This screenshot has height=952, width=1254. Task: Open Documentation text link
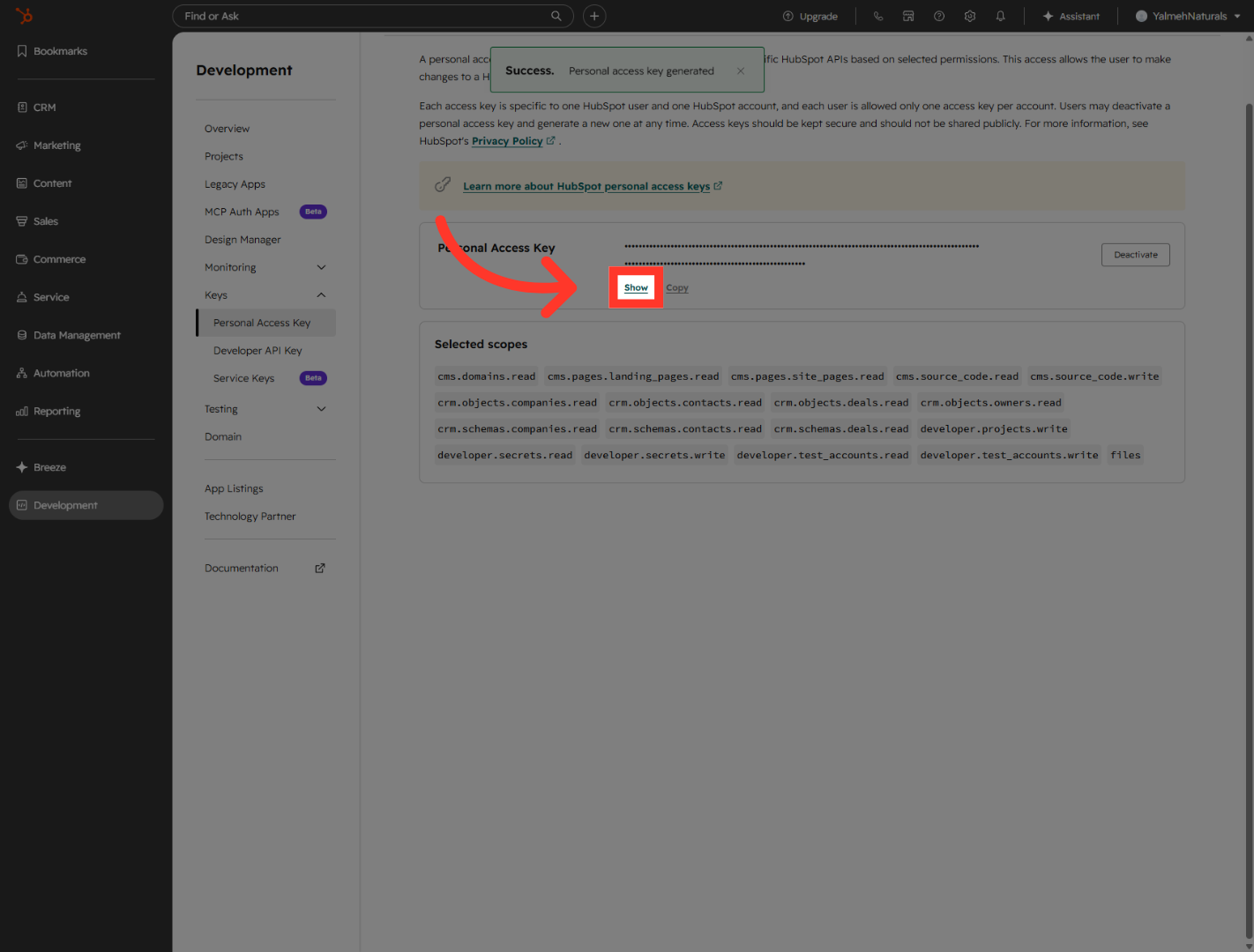coord(242,569)
